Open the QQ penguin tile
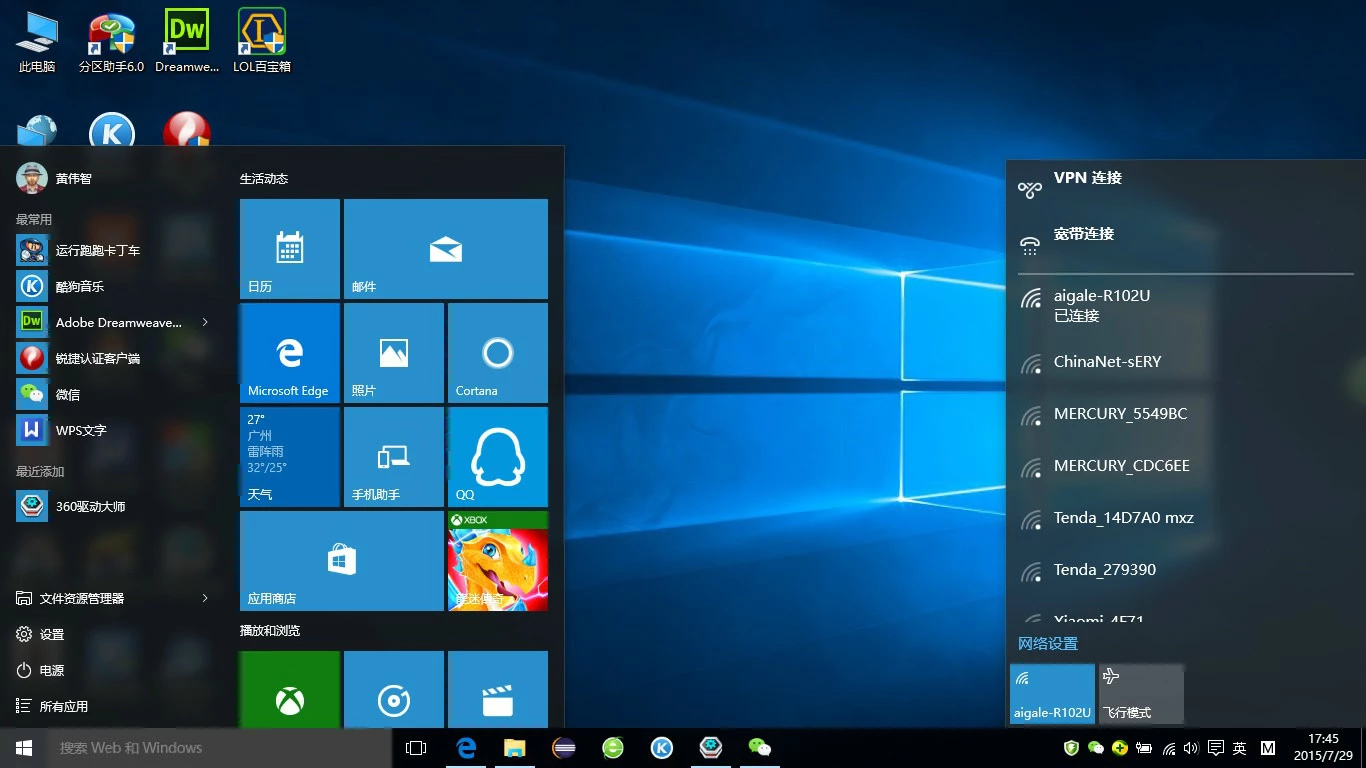The width and height of the screenshot is (1366, 768). pyautogui.click(x=497, y=456)
